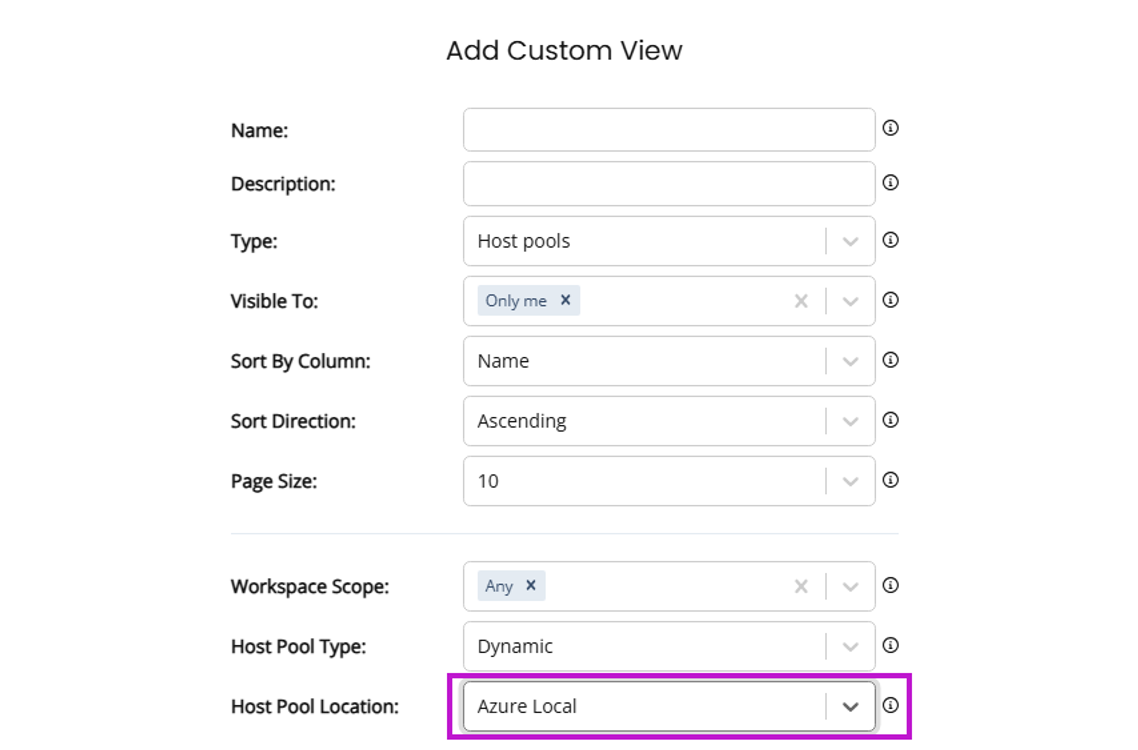Clear all Visible To selections

click(x=801, y=301)
